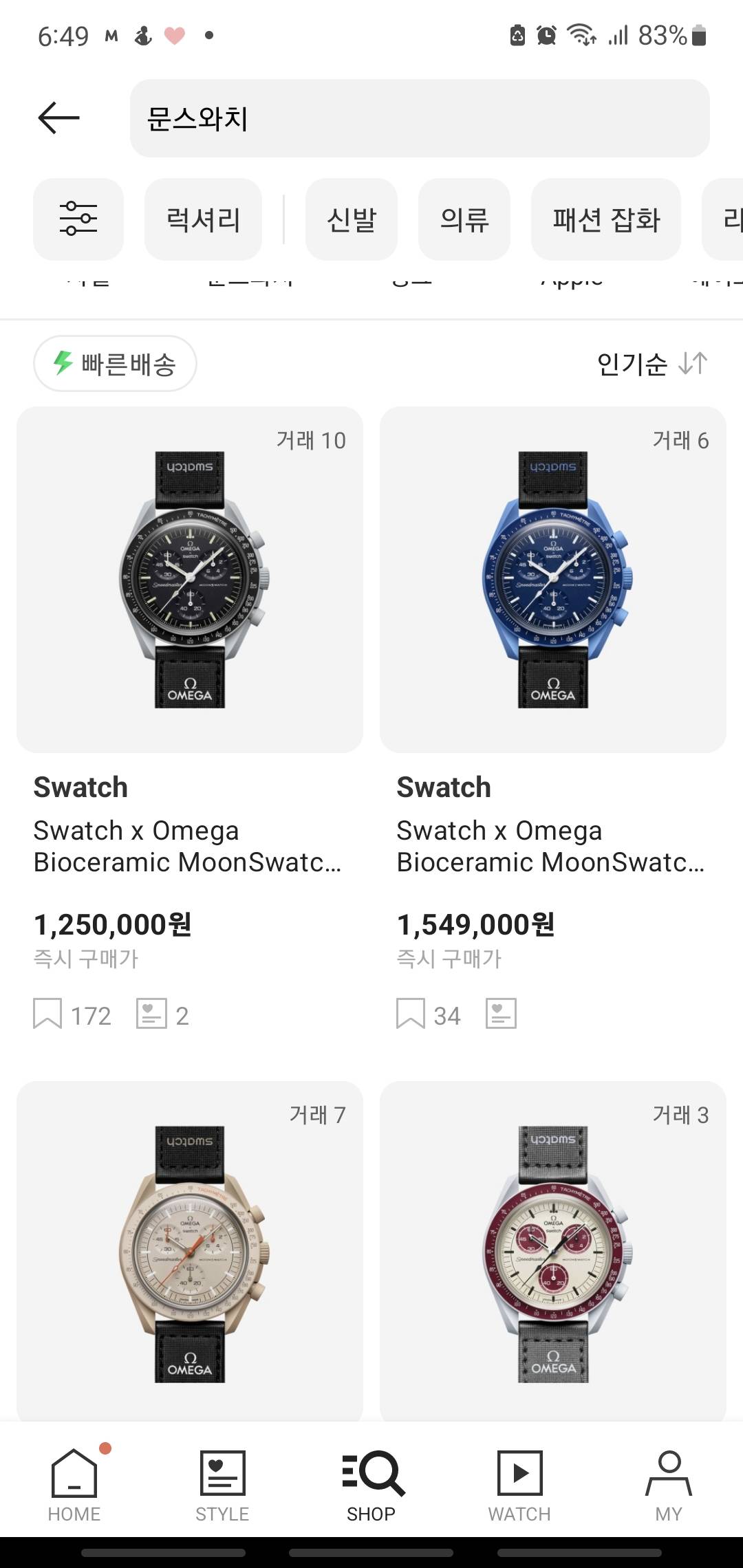743x1568 pixels.
Task: Tap the 문스와치 search field
Action: point(420,118)
